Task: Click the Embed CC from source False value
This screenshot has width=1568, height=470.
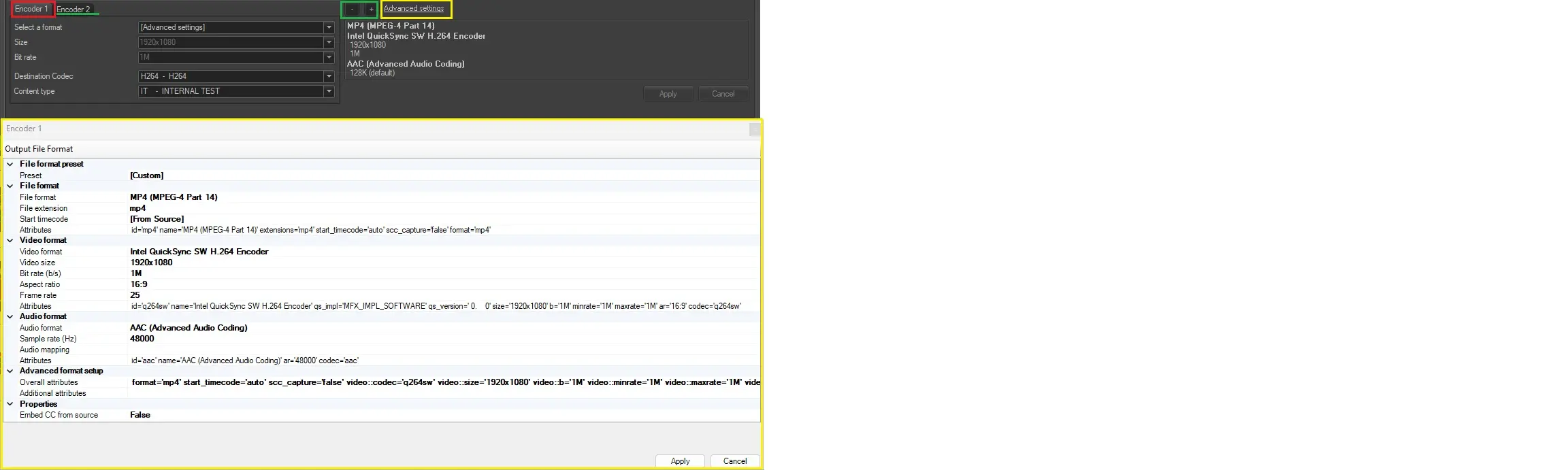Action: coord(140,415)
